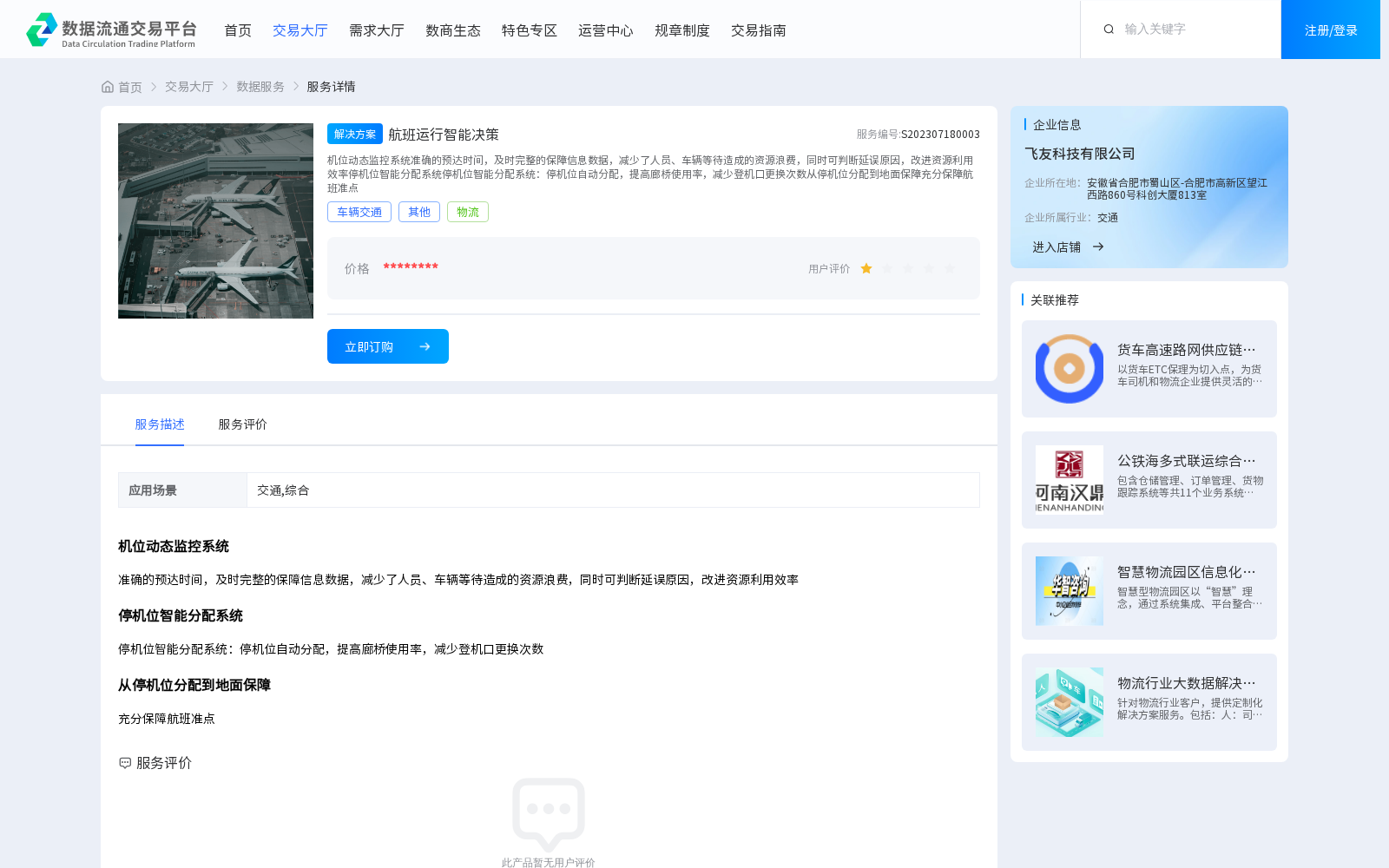1389x868 pixels.
Task: Open 运营中心 in the top navigation
Action: pyautogui.click(x=606, y=30)
